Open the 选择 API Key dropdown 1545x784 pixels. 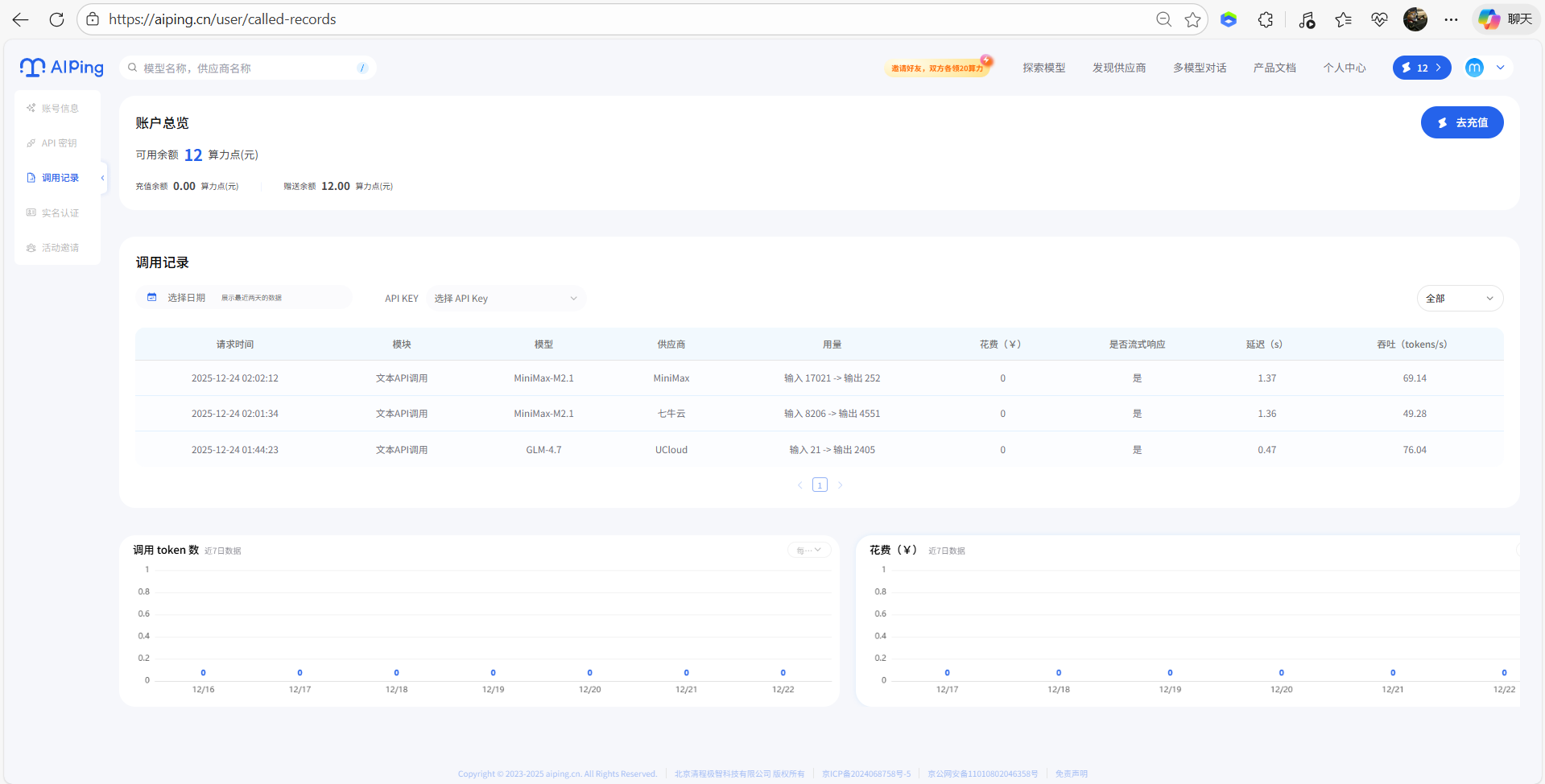pos(506,299)
